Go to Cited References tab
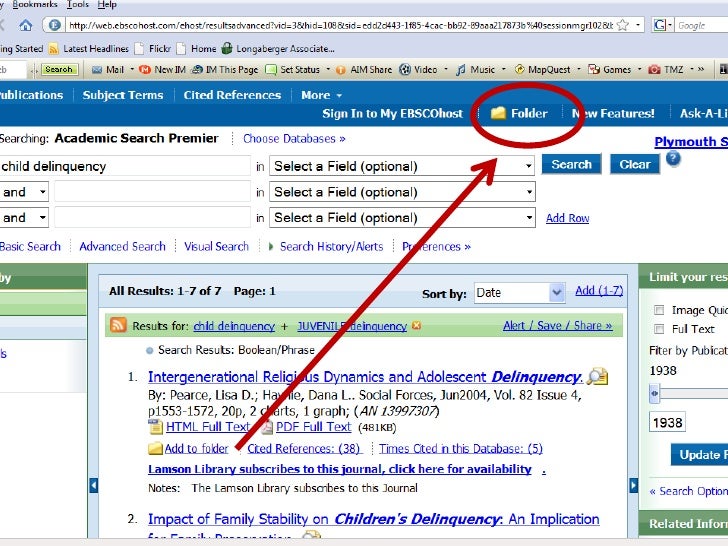The height and width of the screenshot is (546, 728). coord(232,95)
